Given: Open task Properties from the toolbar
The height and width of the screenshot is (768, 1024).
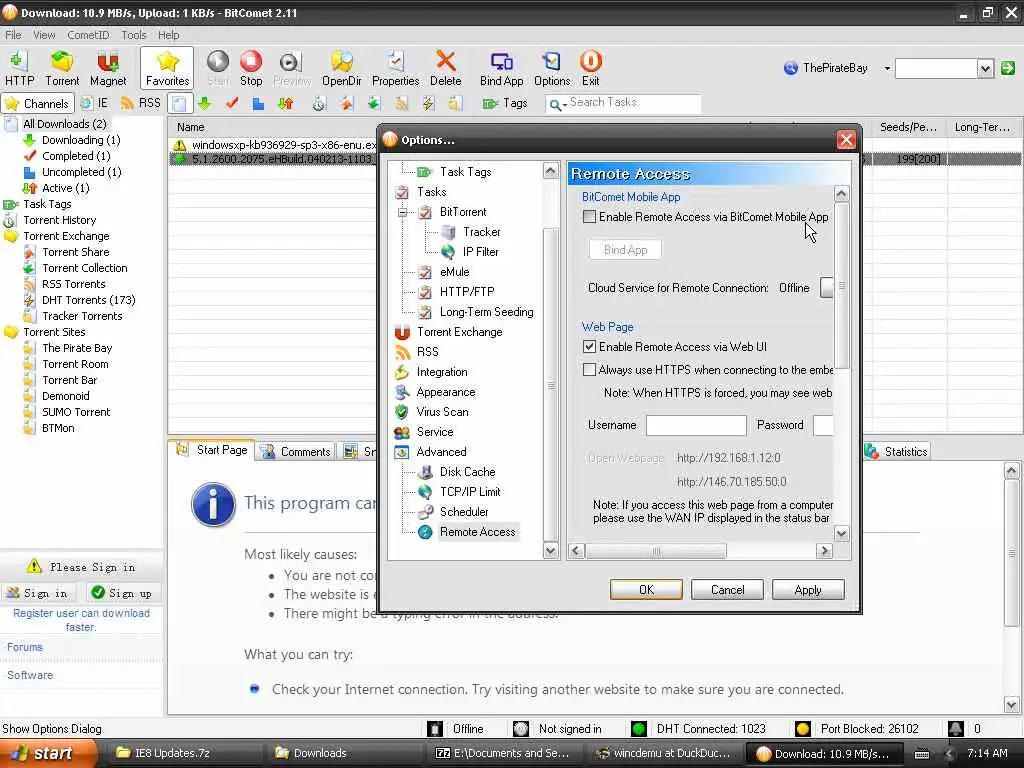Looking at the screenshot, I should [395, 68].
